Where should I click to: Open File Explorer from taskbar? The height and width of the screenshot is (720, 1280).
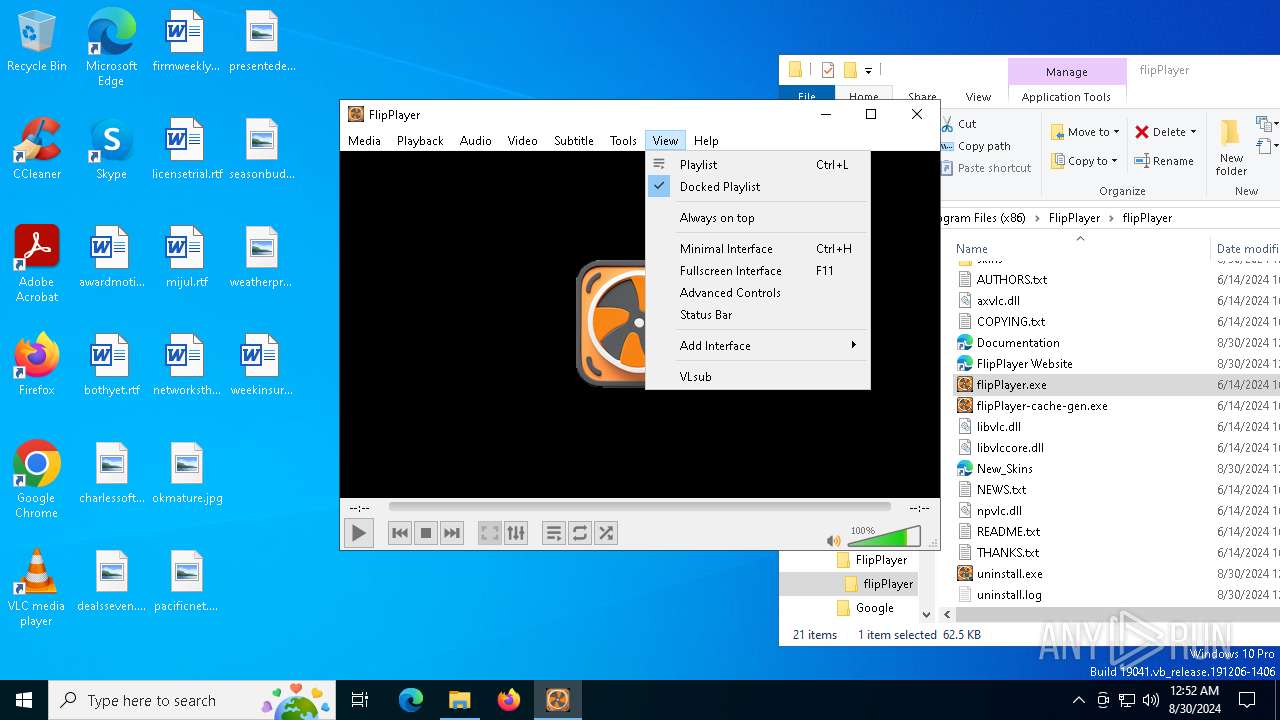pyautogui.click(x=459, y=700)
